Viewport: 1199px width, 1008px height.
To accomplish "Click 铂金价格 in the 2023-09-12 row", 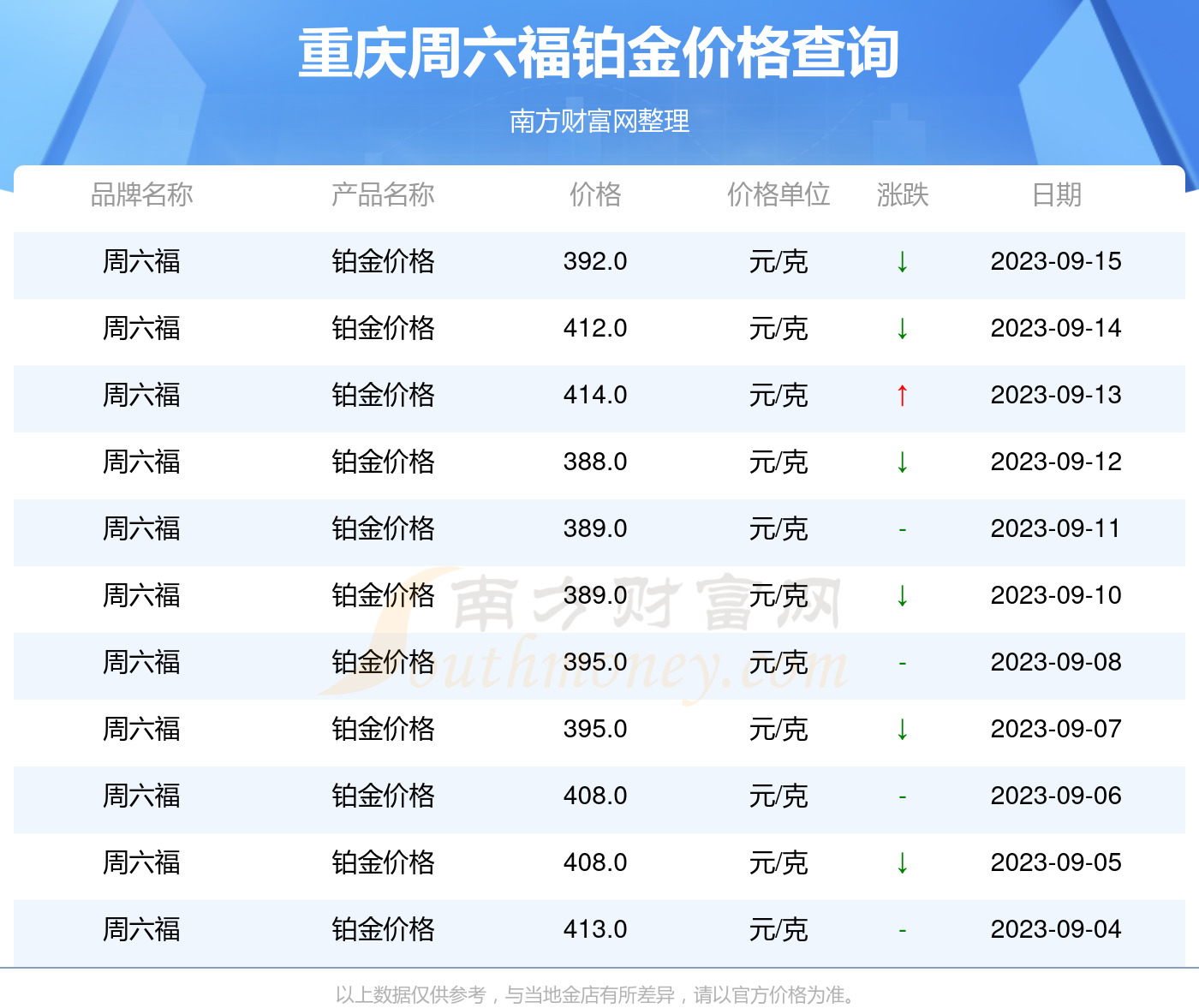I will point(383,462).
